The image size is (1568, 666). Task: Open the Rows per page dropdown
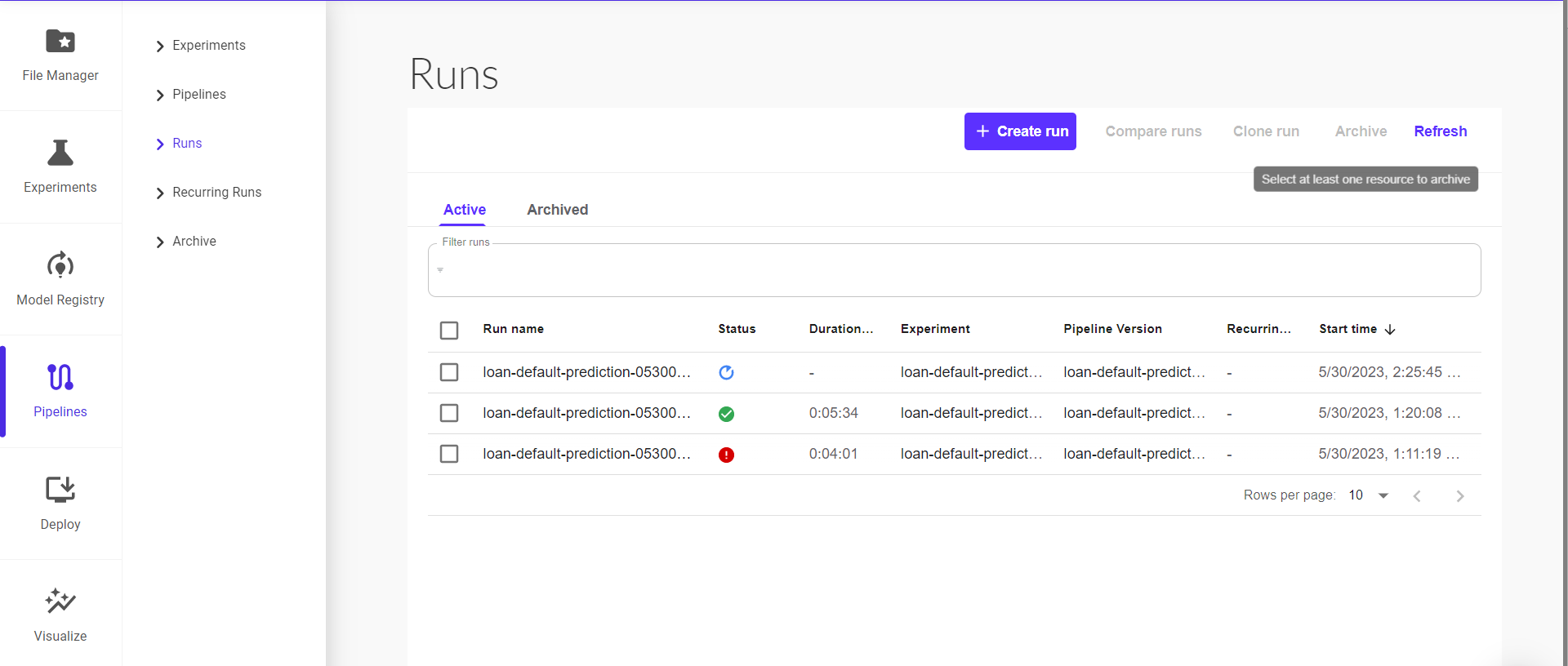click(1370, 495)
